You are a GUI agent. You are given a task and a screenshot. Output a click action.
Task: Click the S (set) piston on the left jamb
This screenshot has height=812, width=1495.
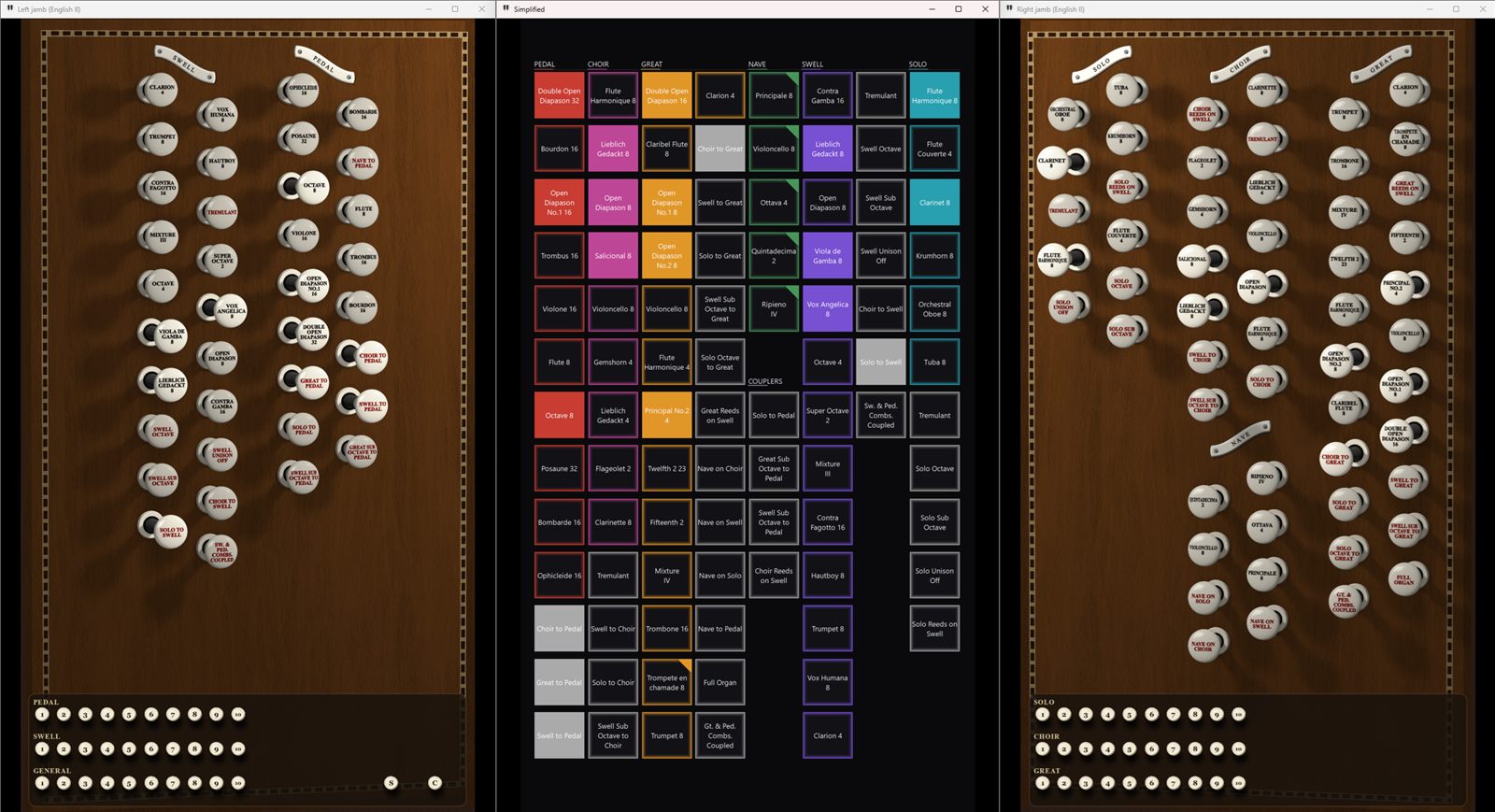click(x=391, y=783)
